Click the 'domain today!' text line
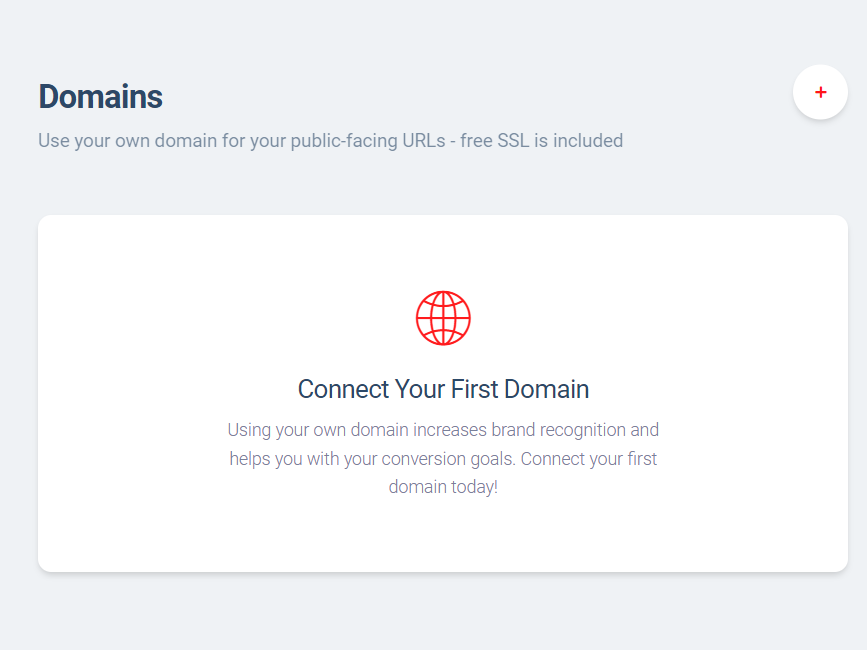 tap(443, 487)
